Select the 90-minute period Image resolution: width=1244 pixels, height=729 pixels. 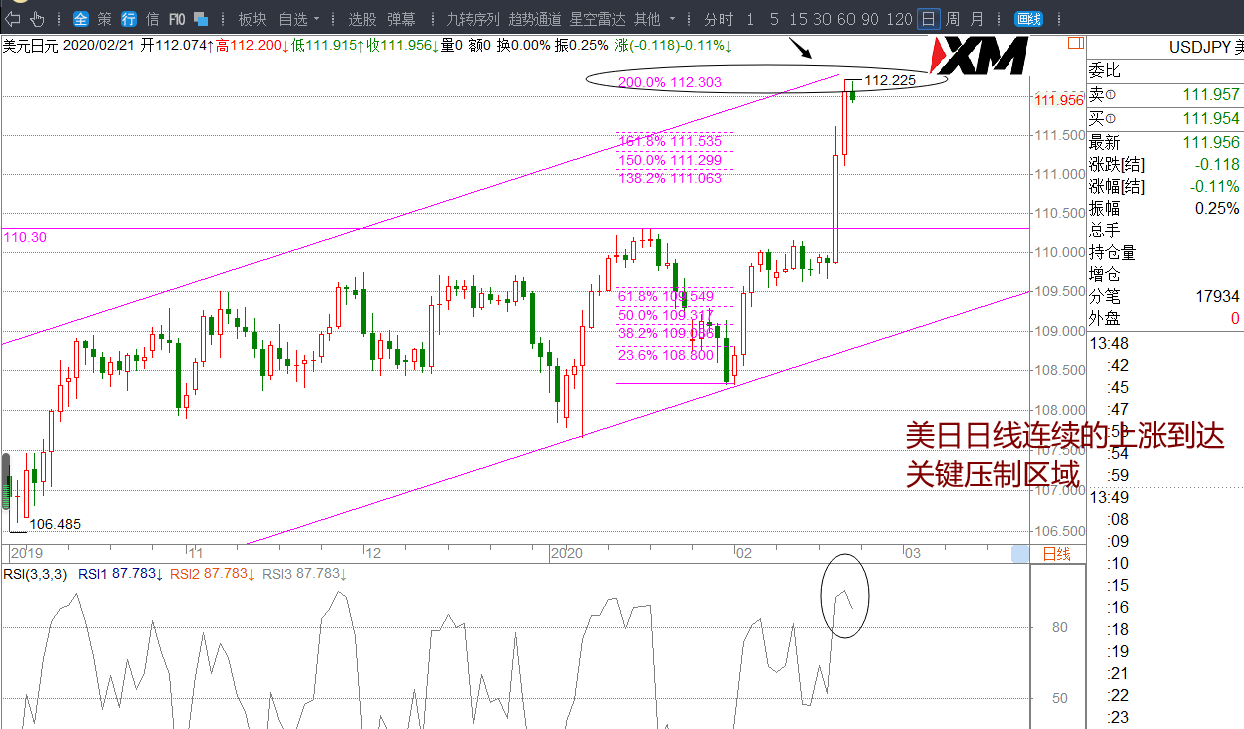[x=870, y=18]
